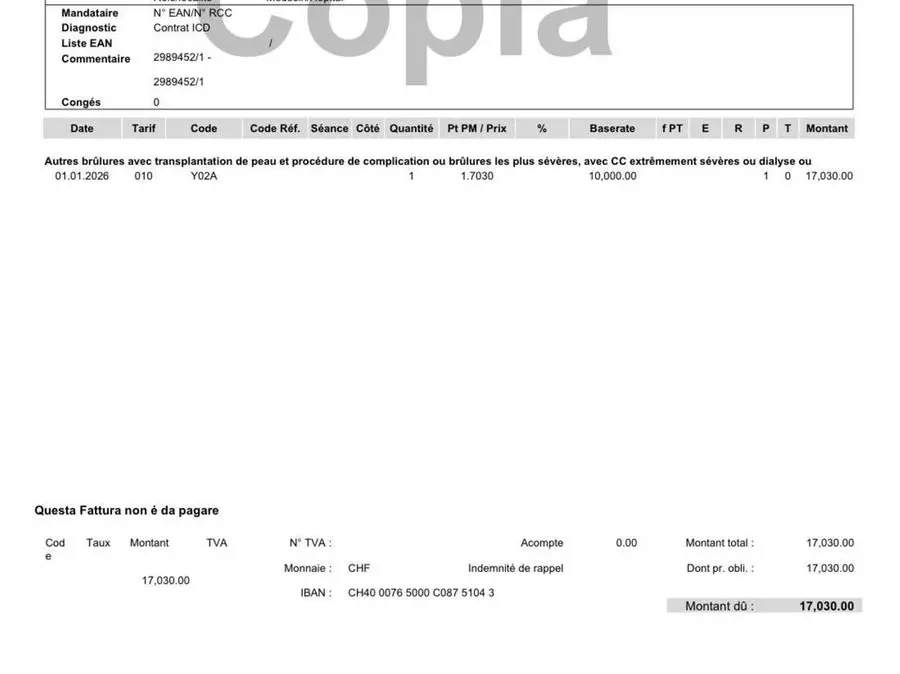Select the burn procedure description line
Image resolution: width=900 pixels, height=674 pixels.
[x=428, y=161]
